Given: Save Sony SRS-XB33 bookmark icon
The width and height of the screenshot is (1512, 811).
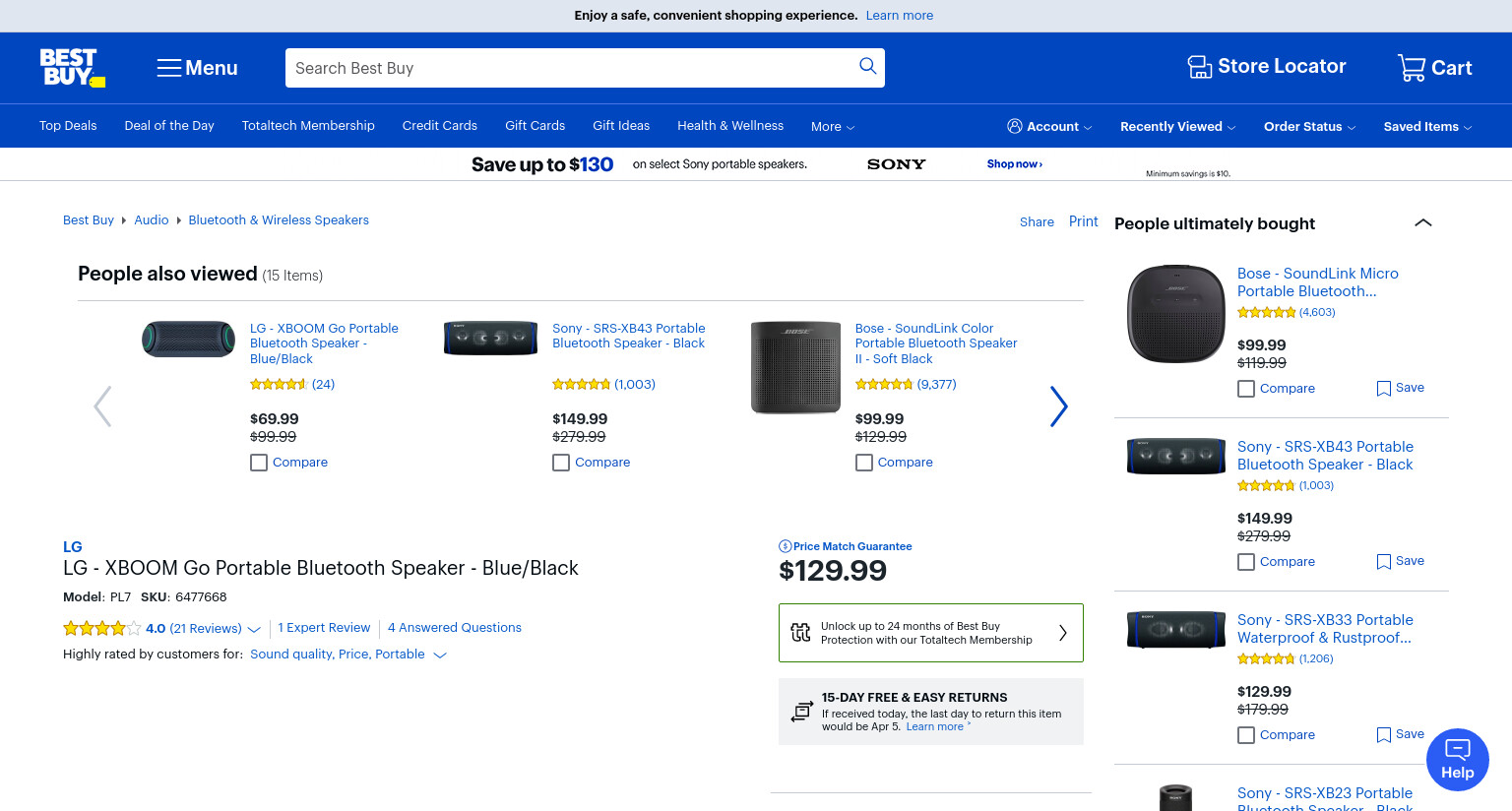Looking at the screenshot, I should [1383, 735].
